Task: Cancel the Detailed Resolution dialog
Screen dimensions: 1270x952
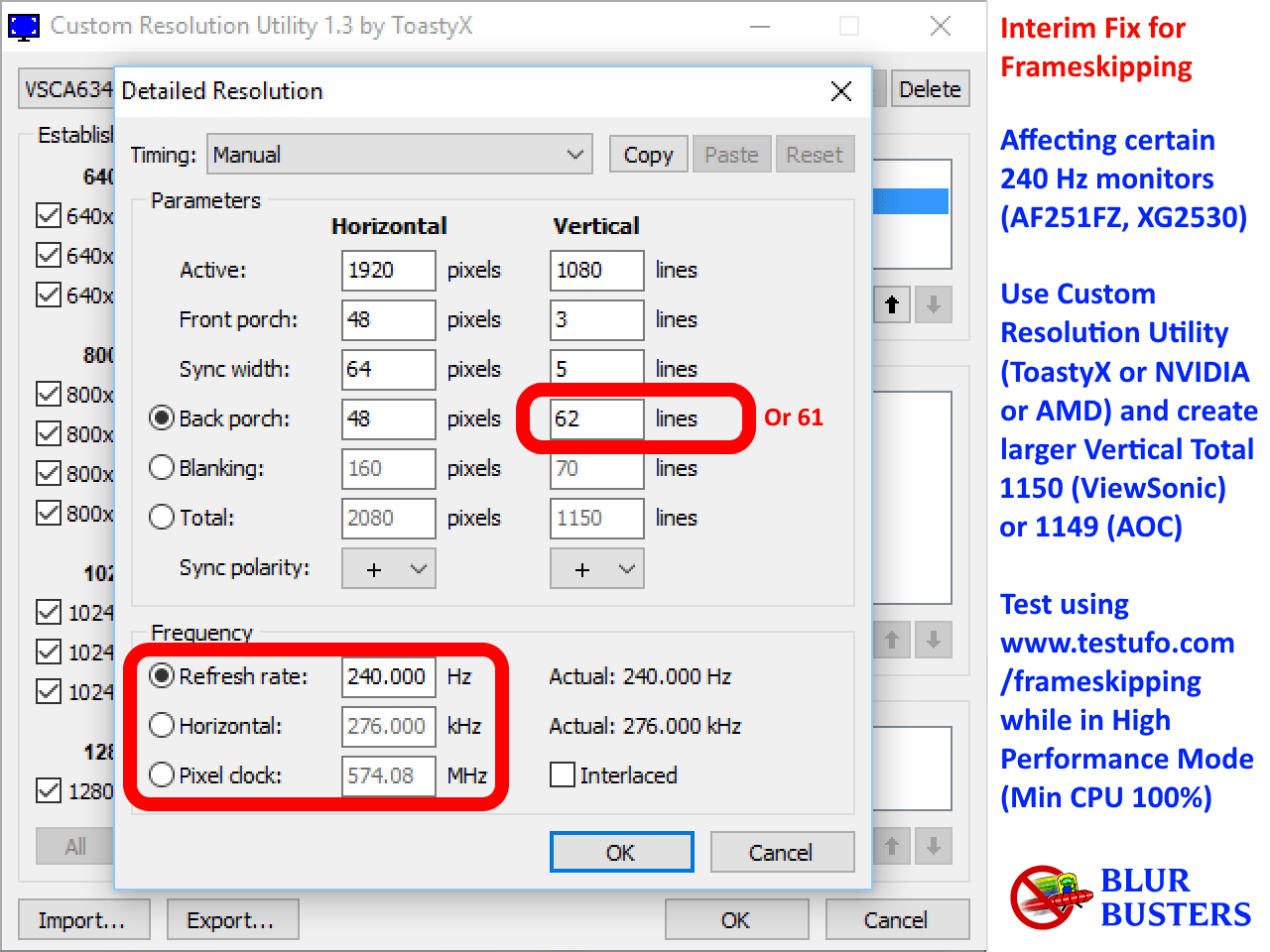Action: 782,852
